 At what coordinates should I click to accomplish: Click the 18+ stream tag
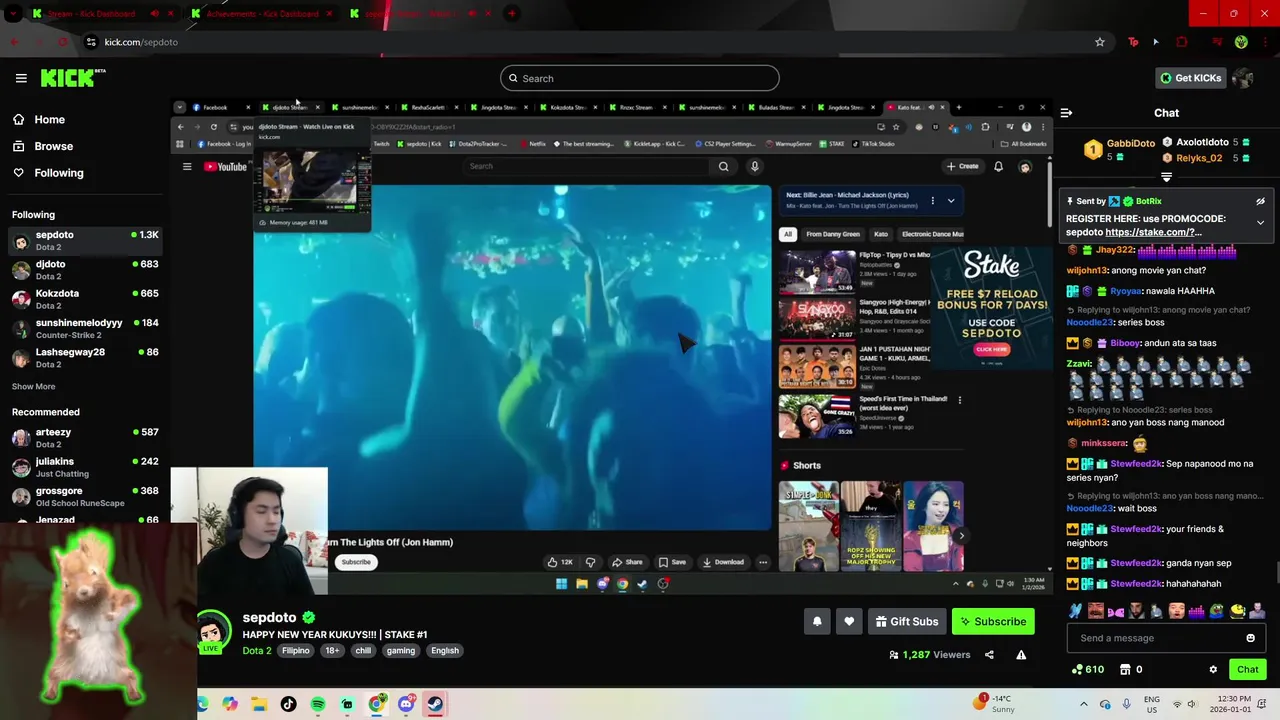(x=332, y=651)
